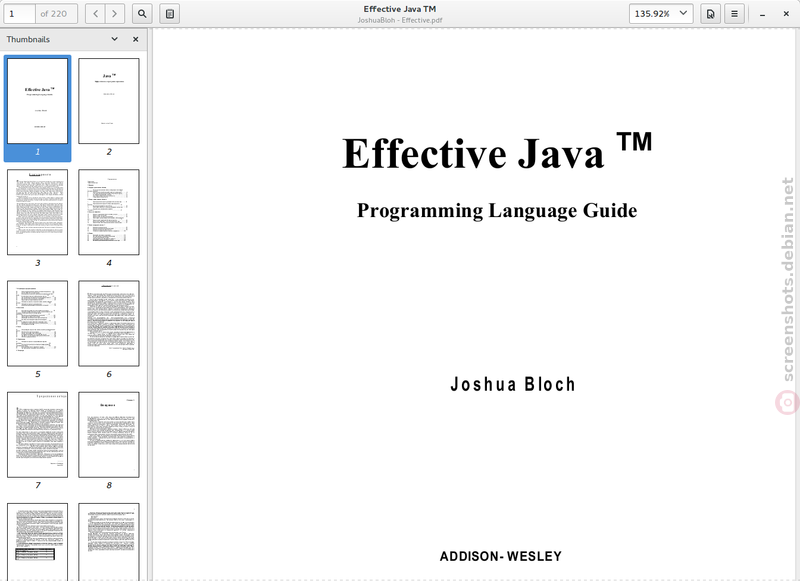The height and width of the screenshot is (581, 800).
Task: Click the page number entry field
Action: [x=19, y=14]
